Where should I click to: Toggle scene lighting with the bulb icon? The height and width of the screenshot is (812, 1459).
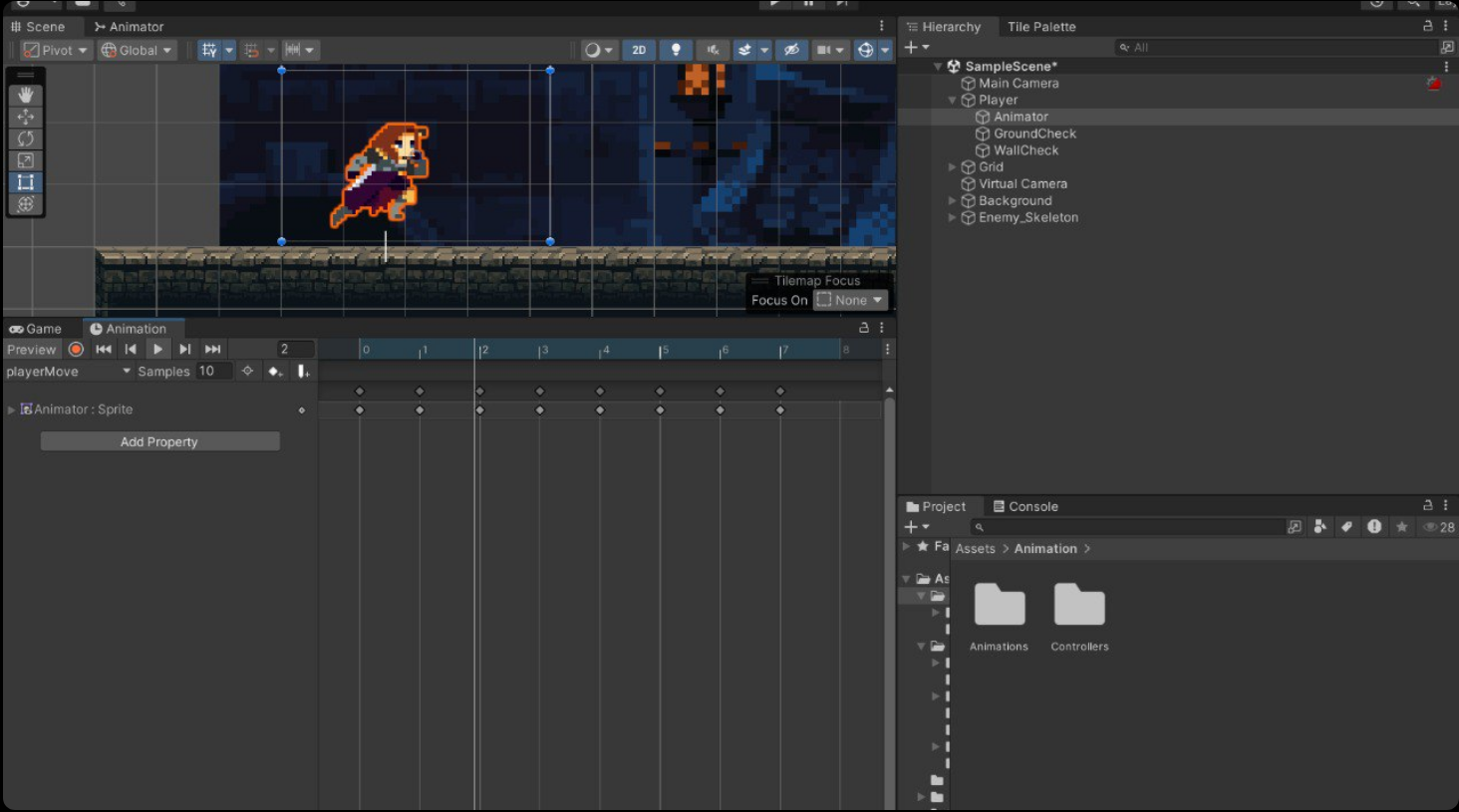click(676, 50)
